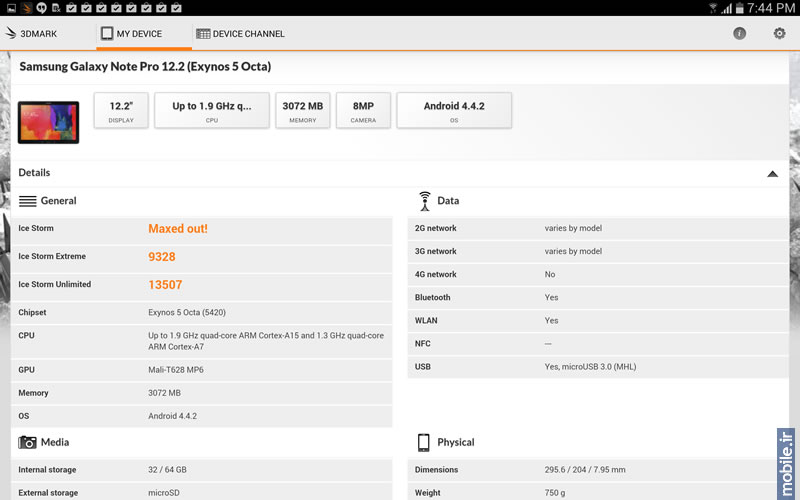Click the Dimensions 295.6 / 204 / 7.95 mm value
Viewport: 800px width, 500px height.
coord(585,469)
